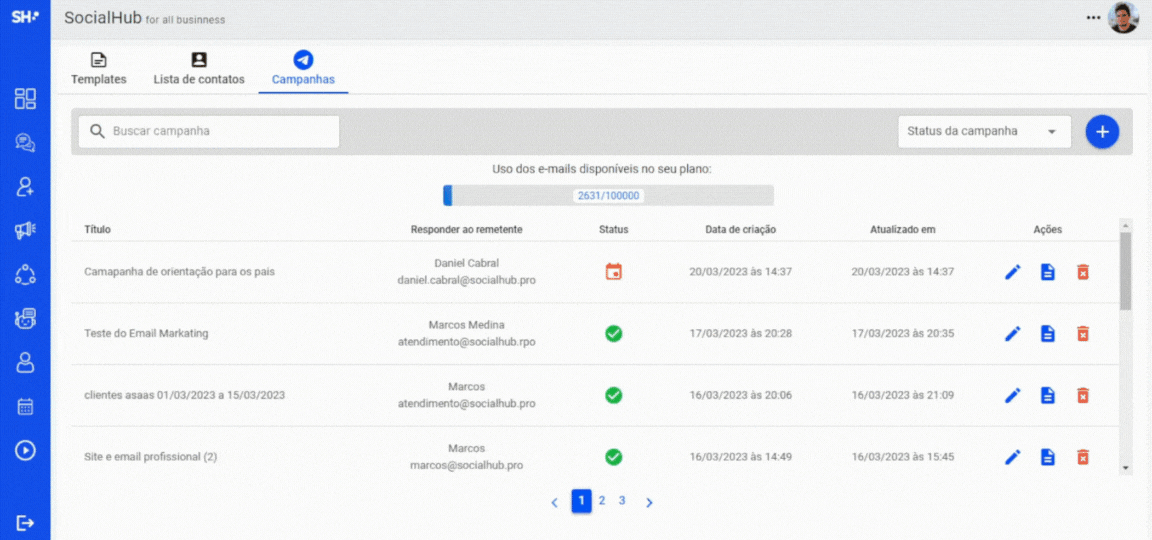Click the Teste do Email Markating title
This screenshot has width=1152, height=540.
click(x=146, y=334)
